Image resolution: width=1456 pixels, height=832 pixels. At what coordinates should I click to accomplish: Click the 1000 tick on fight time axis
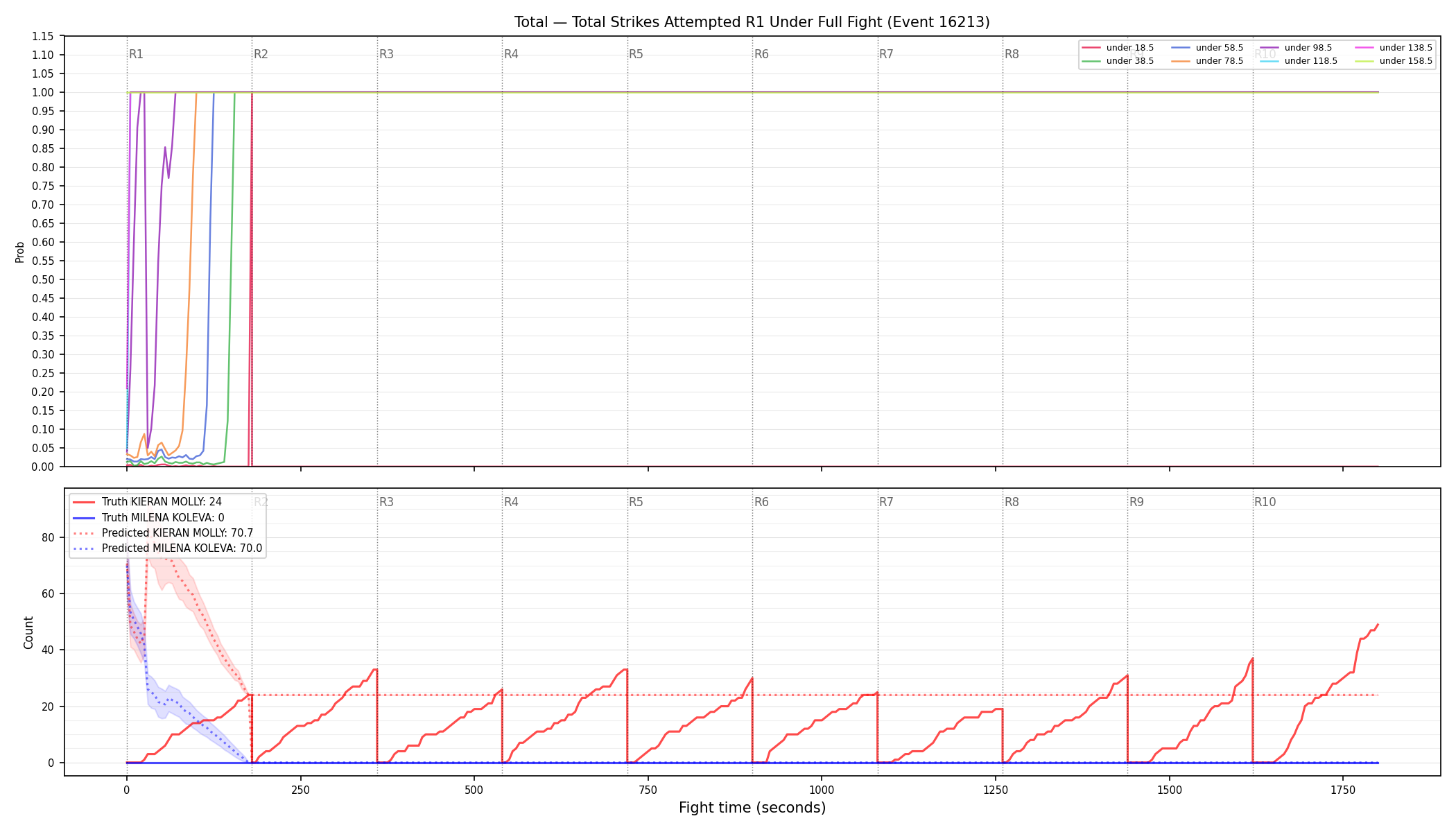click(822, 790)
